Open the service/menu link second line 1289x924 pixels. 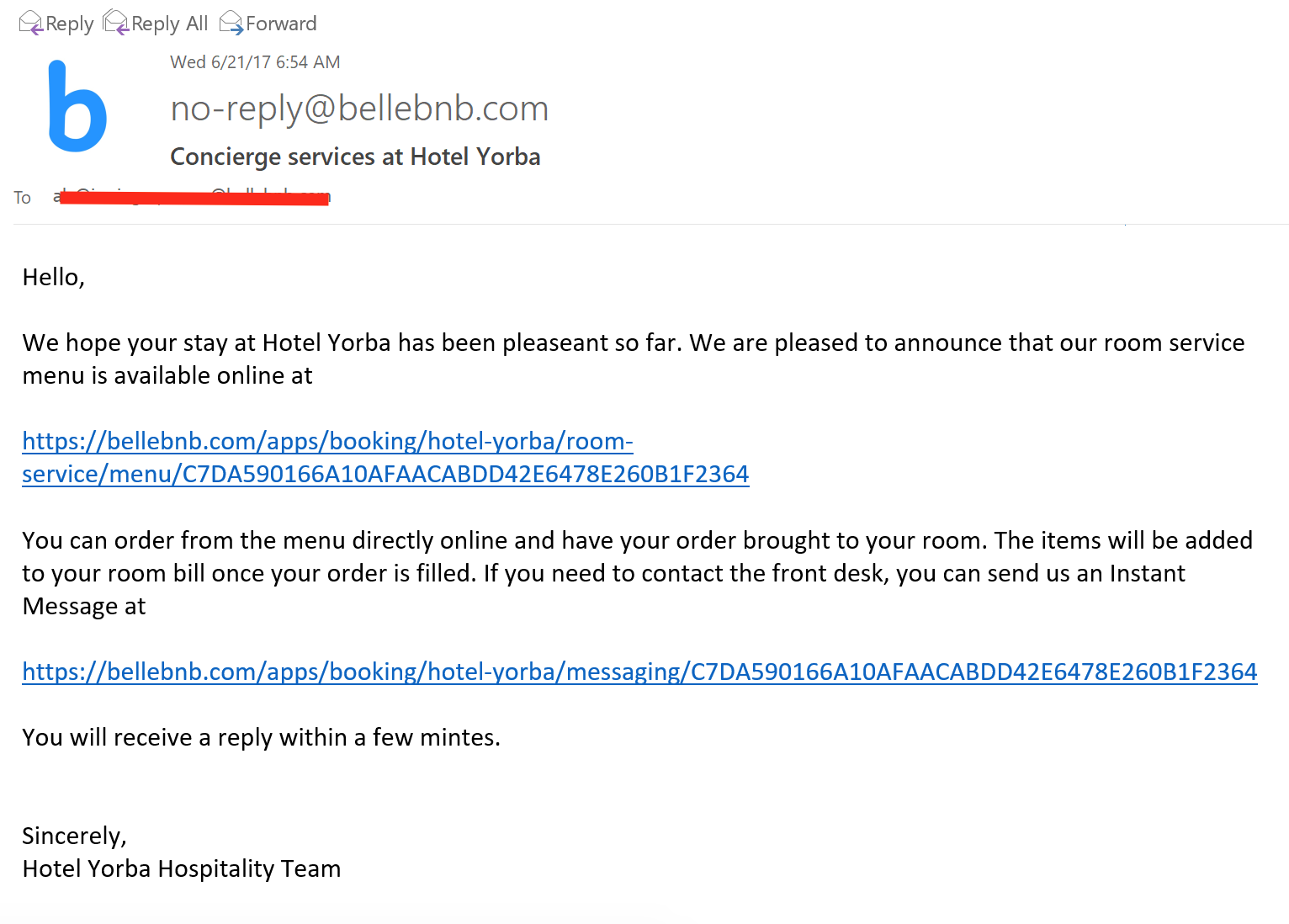385,474
